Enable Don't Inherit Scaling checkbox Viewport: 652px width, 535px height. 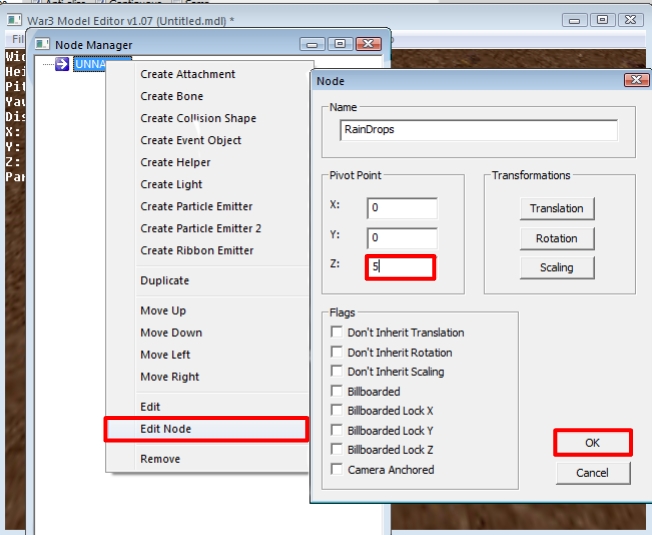[336, 371]
